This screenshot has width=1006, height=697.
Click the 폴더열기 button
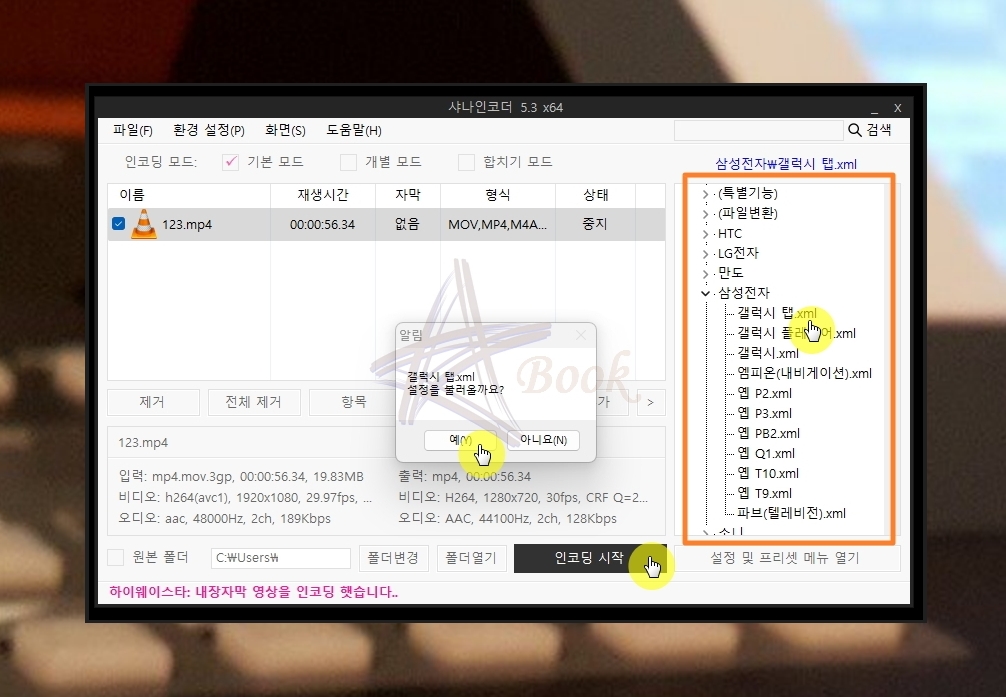472,558
